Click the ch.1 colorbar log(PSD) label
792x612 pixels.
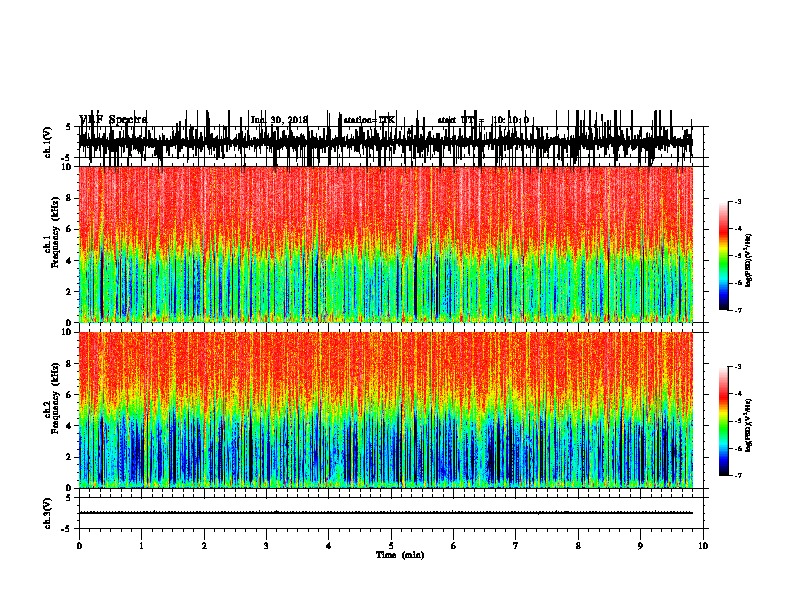[x=748, y=260]
